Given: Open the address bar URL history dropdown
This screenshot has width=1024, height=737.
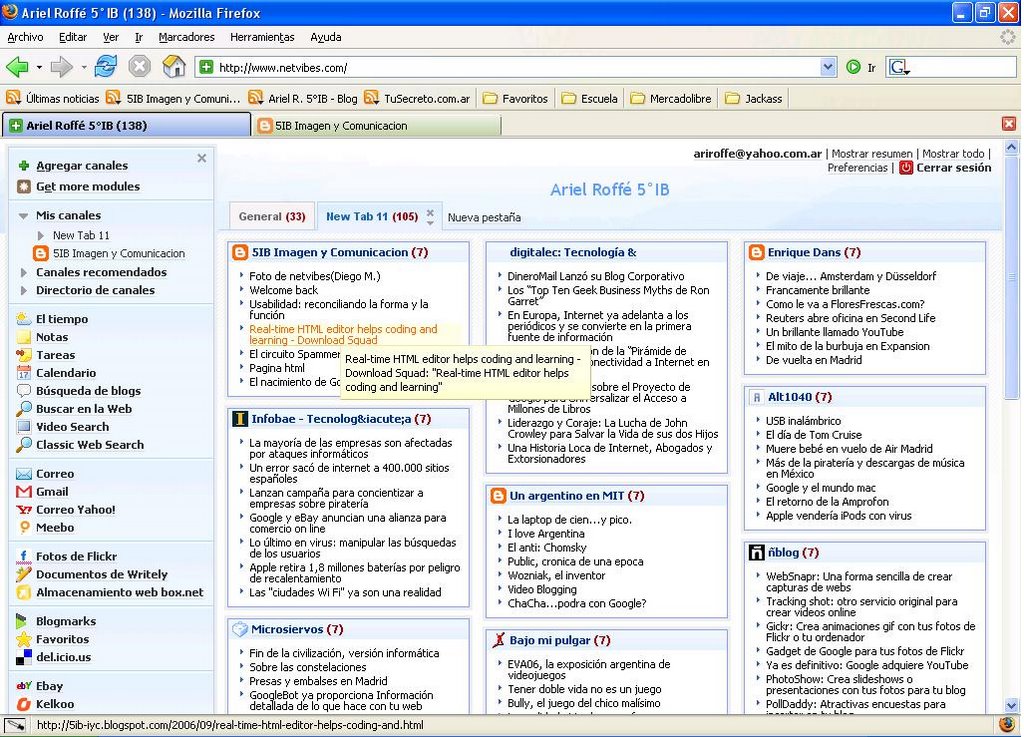Looking at the screenshot, I should pos(827,67).
